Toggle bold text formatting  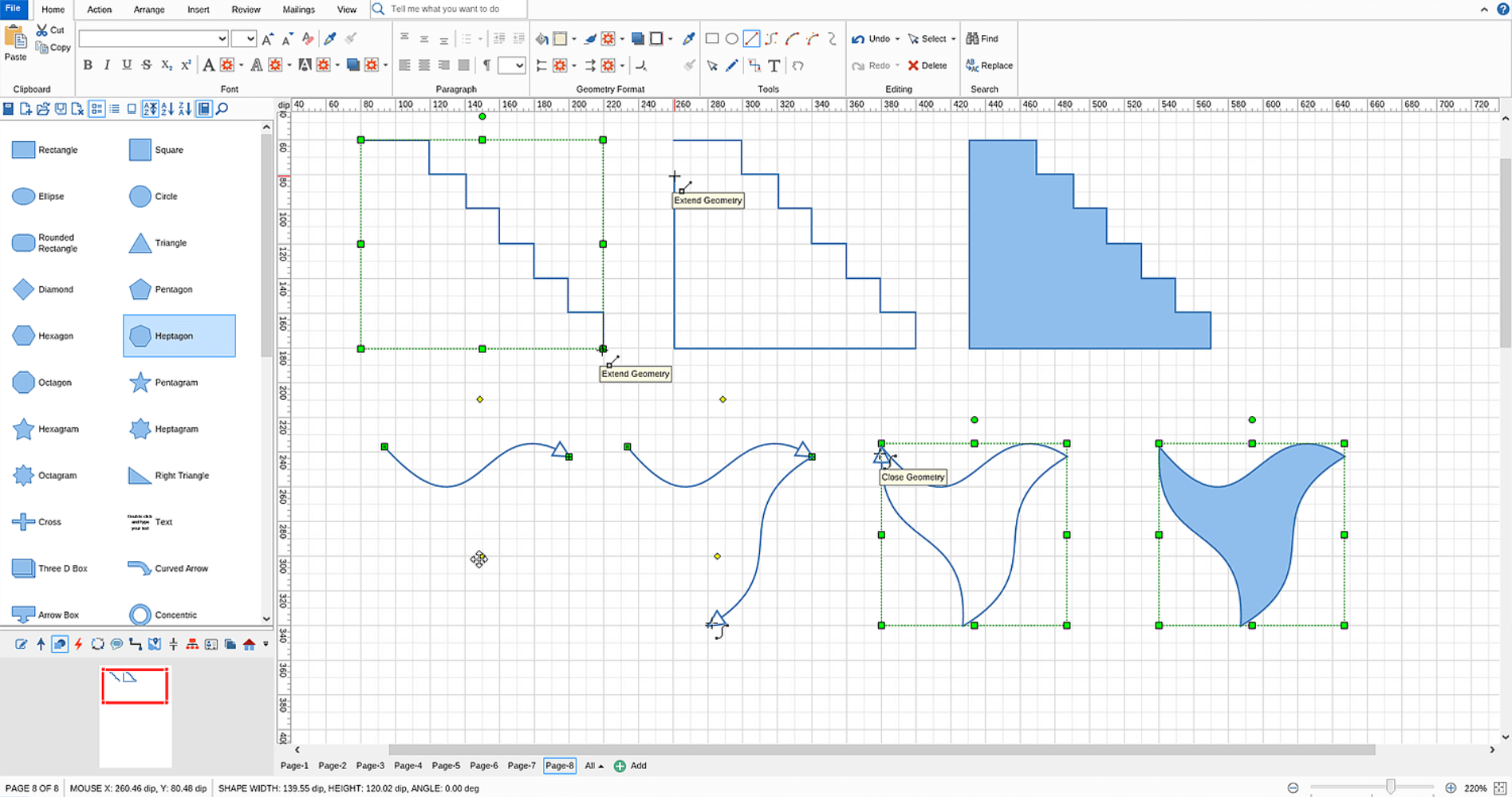click(88, 66)
